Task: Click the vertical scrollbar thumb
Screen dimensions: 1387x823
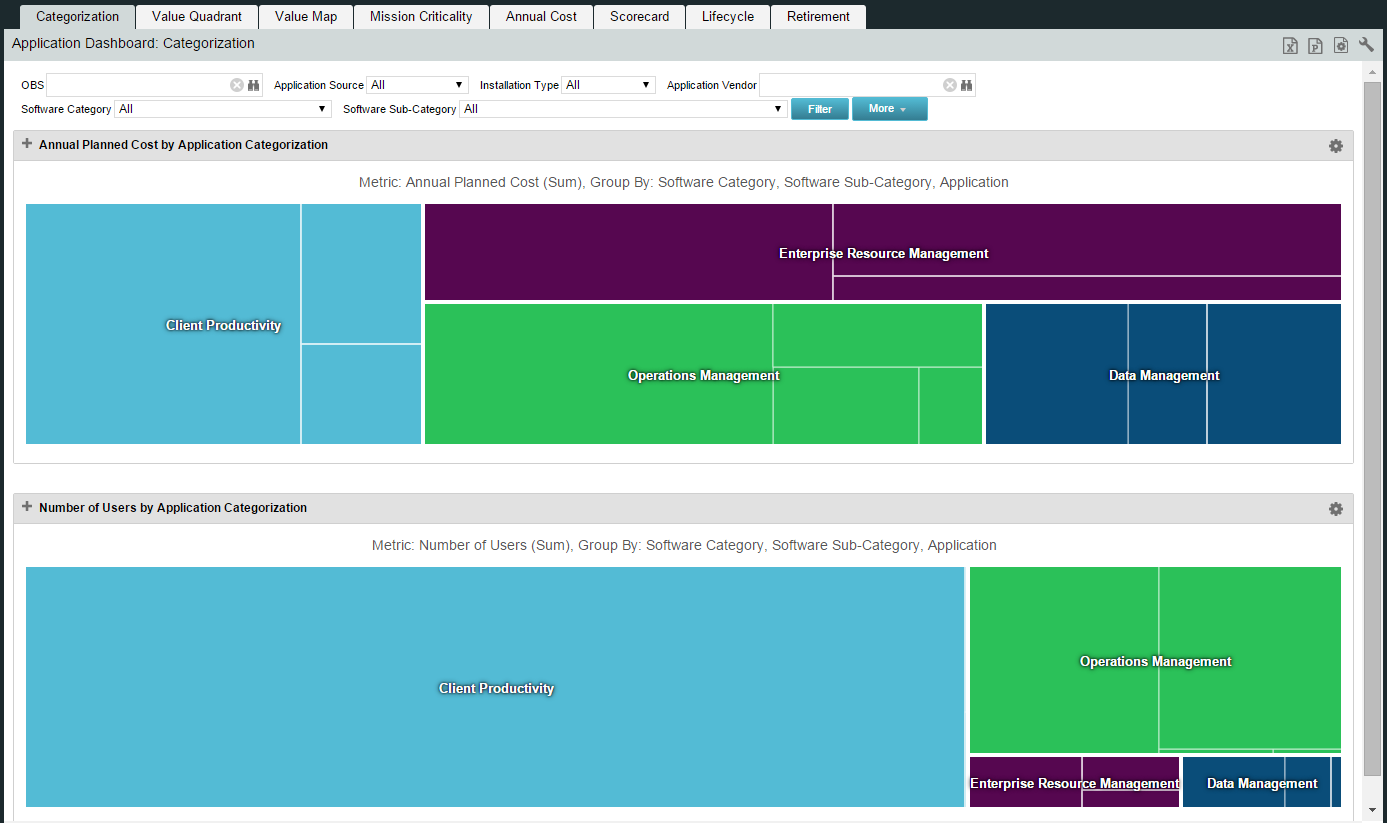Action: (x=1373, y=429)
